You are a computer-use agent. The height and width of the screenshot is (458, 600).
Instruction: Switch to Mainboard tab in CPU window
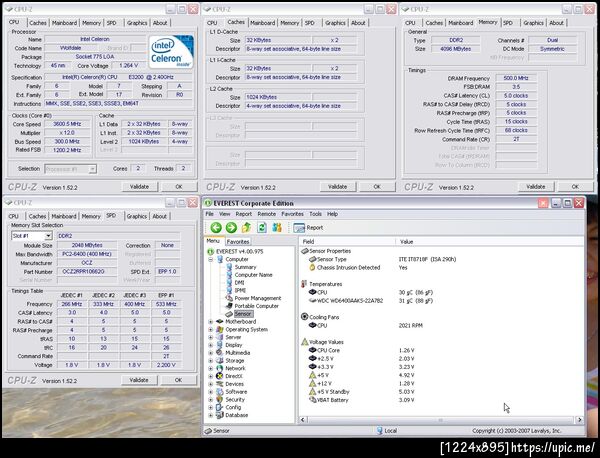tap(64, 23)
